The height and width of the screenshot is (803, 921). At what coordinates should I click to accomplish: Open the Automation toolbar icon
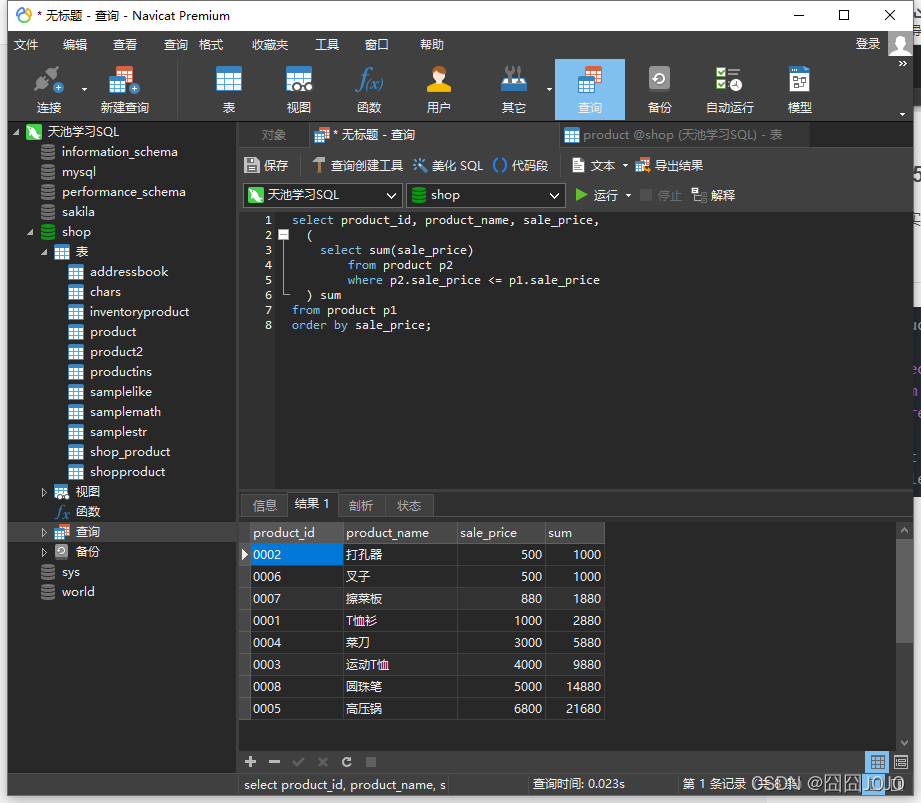coord(729,90)
